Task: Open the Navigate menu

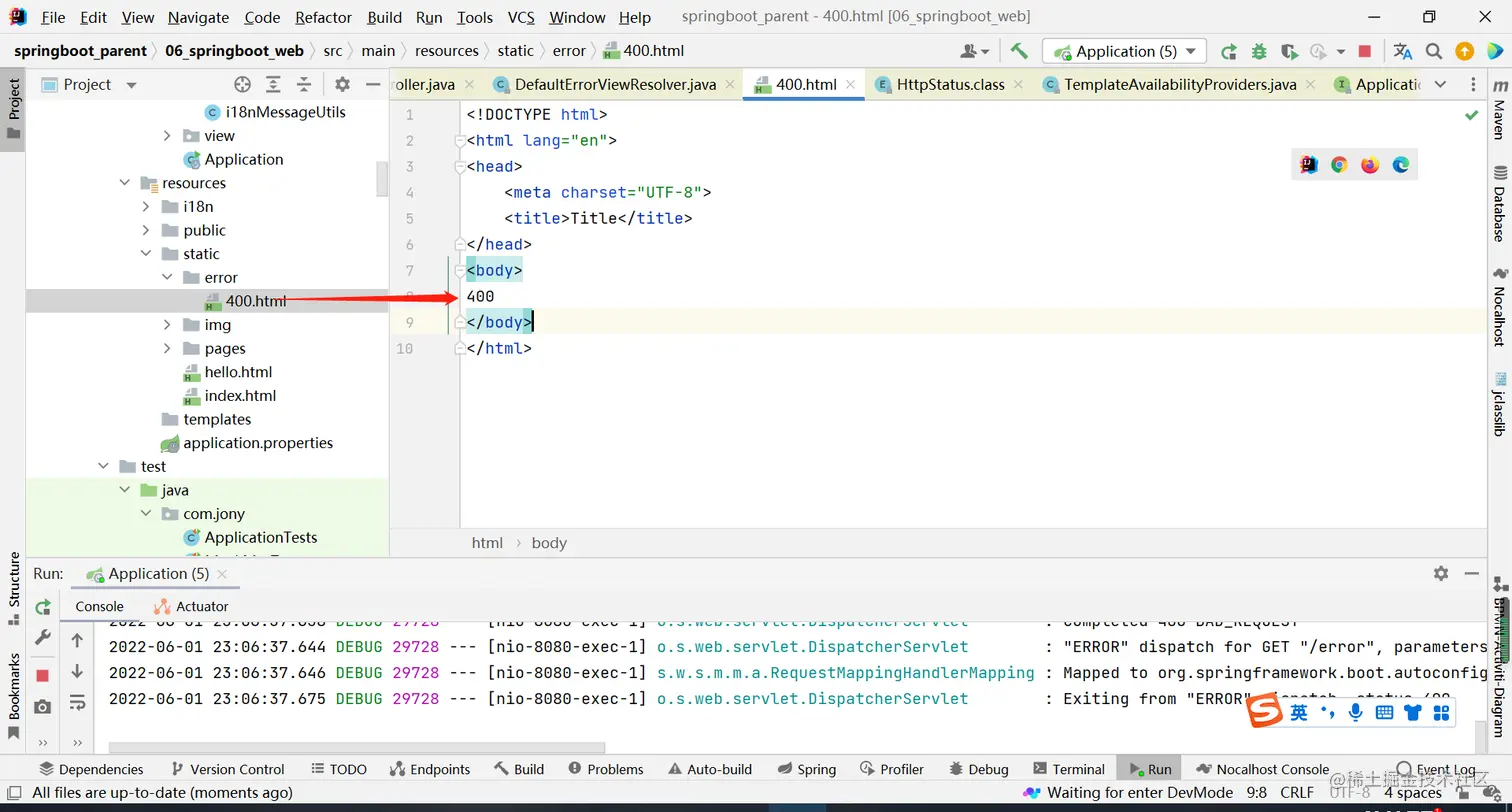Action: [x=198, y=17]
